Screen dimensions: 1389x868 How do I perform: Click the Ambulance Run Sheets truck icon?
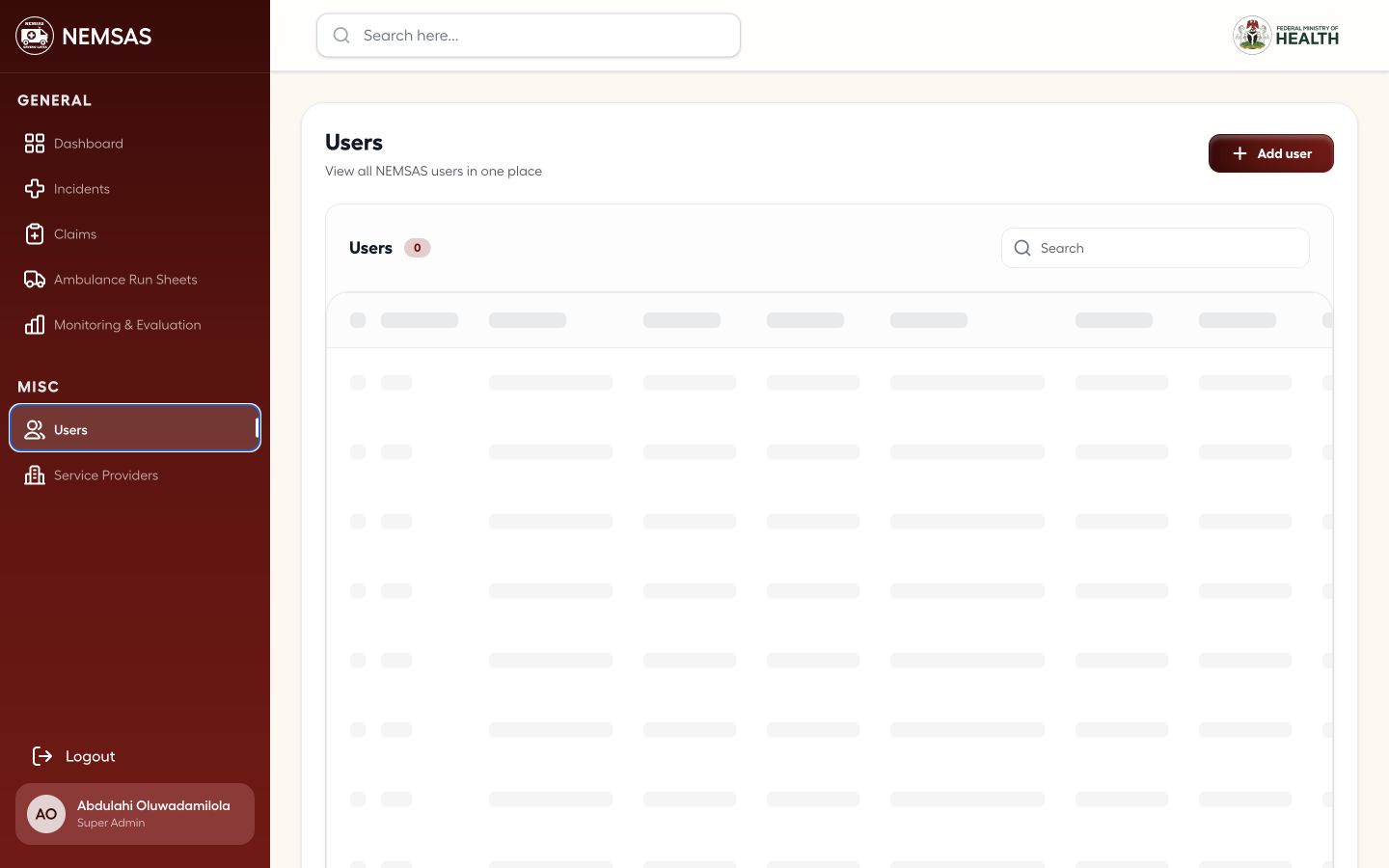pyautogui.click(x=35, y=280)
